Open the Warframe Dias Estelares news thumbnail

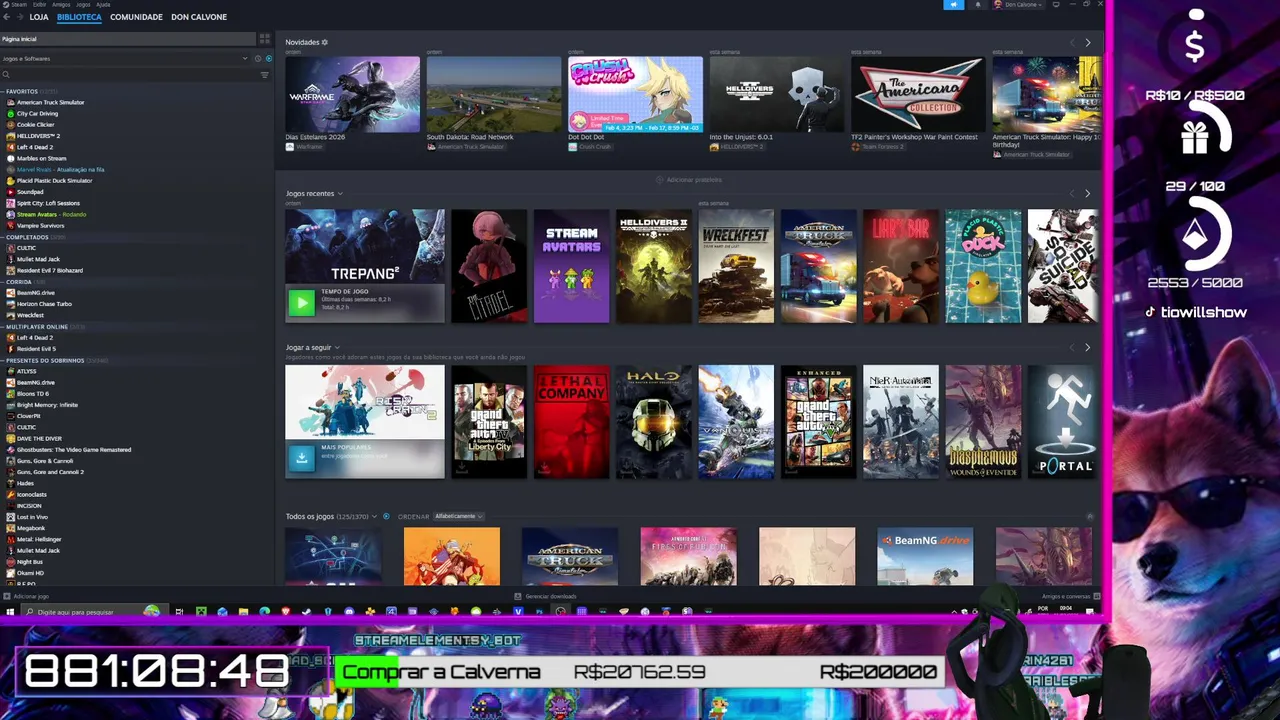352,94
